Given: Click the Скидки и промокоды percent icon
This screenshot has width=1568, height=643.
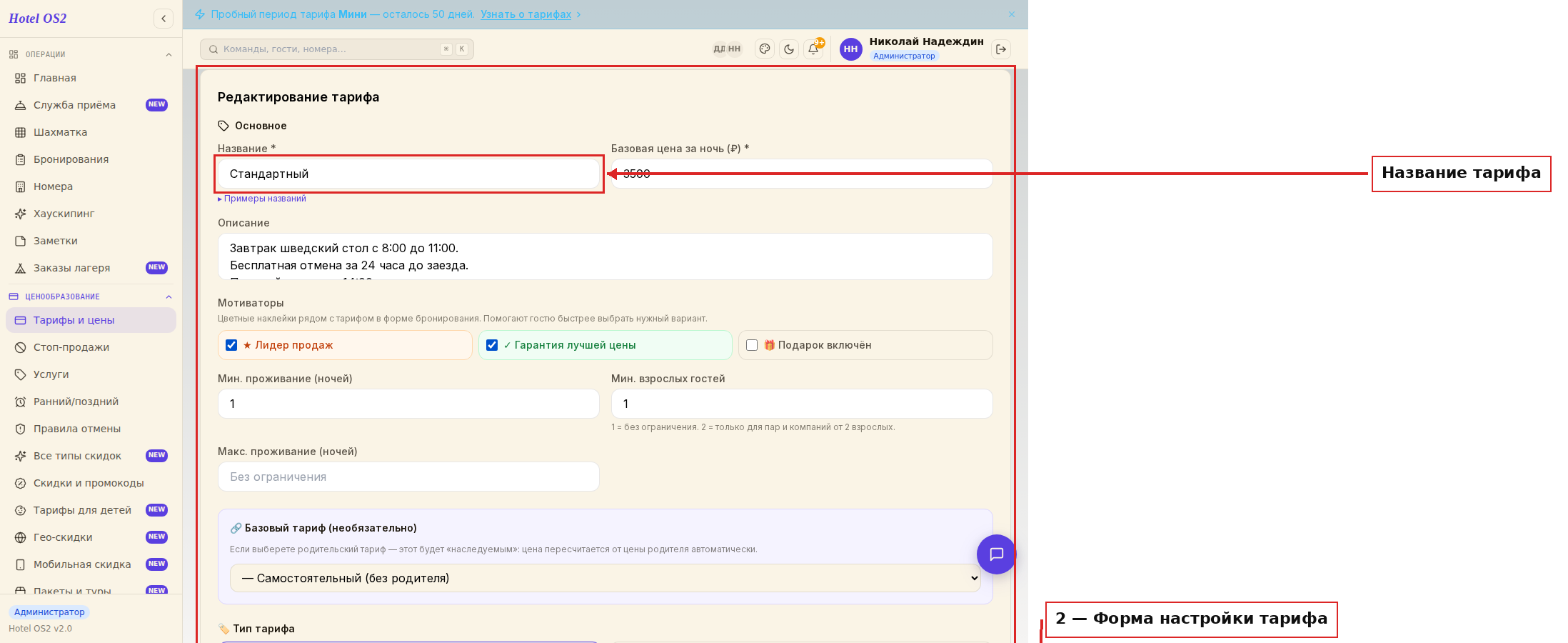Looking at the screenshot, I should pos(21,483).
